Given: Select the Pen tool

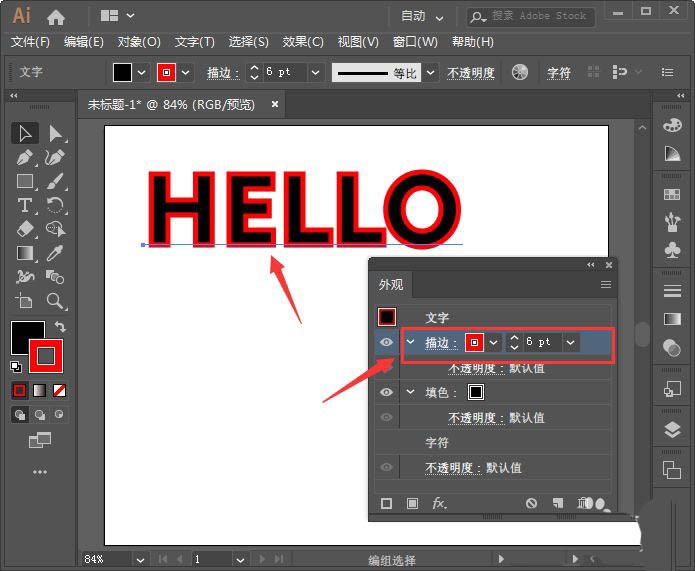Looking at the screenshot, I should 25,157.
